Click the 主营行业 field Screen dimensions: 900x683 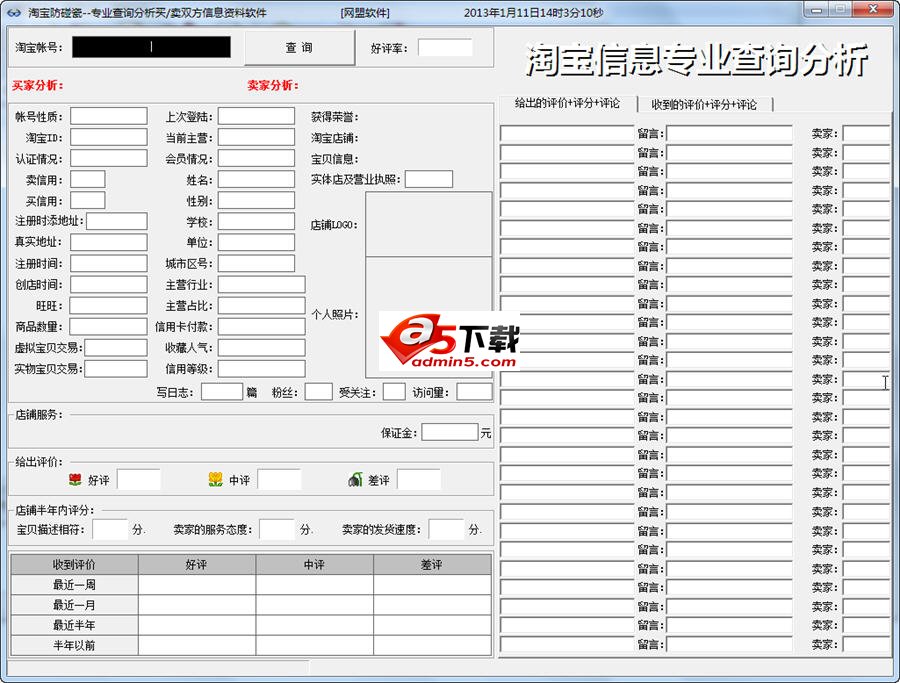point(262,284)
